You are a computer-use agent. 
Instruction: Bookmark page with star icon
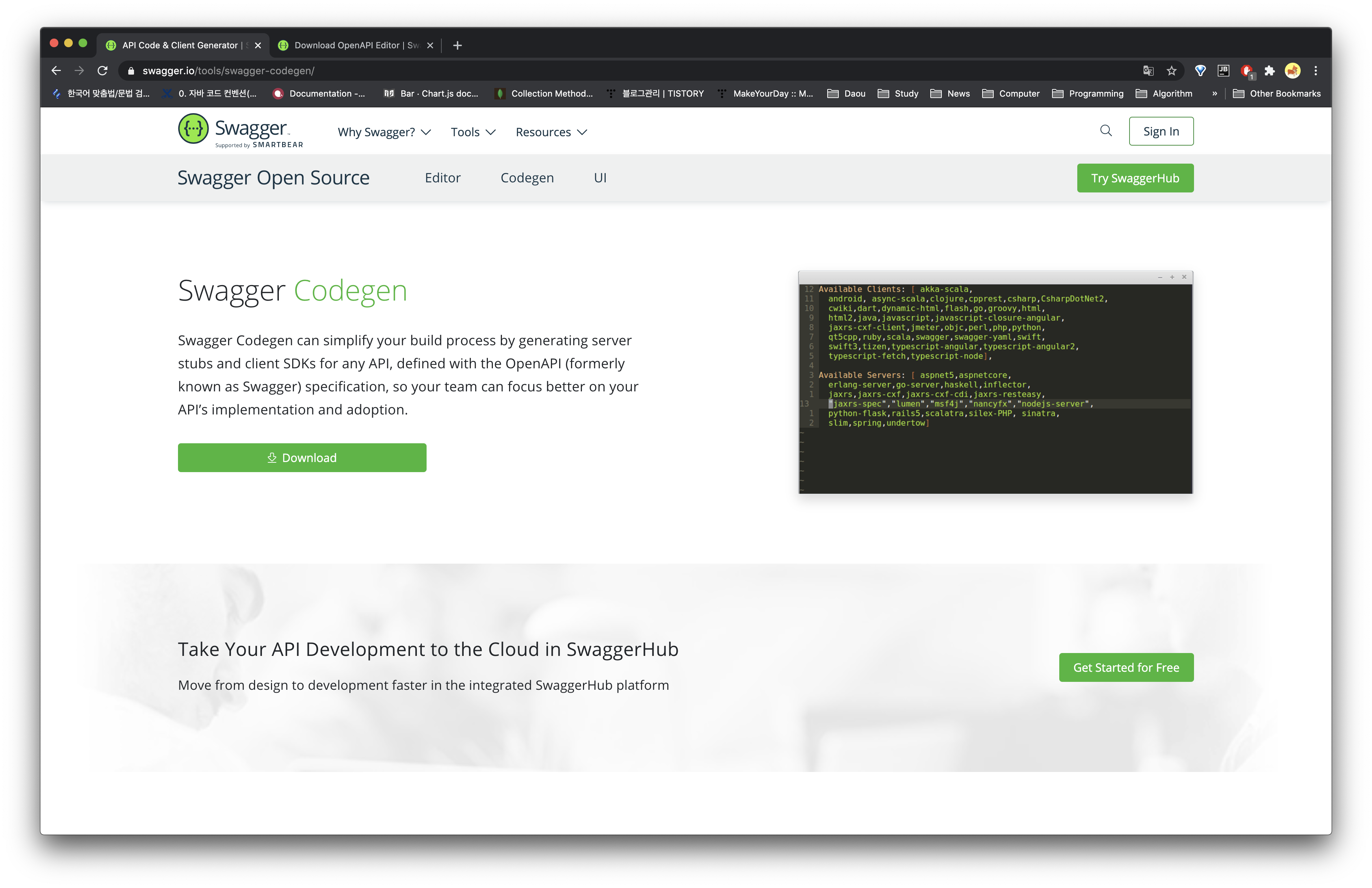(x=1171, y=71)
